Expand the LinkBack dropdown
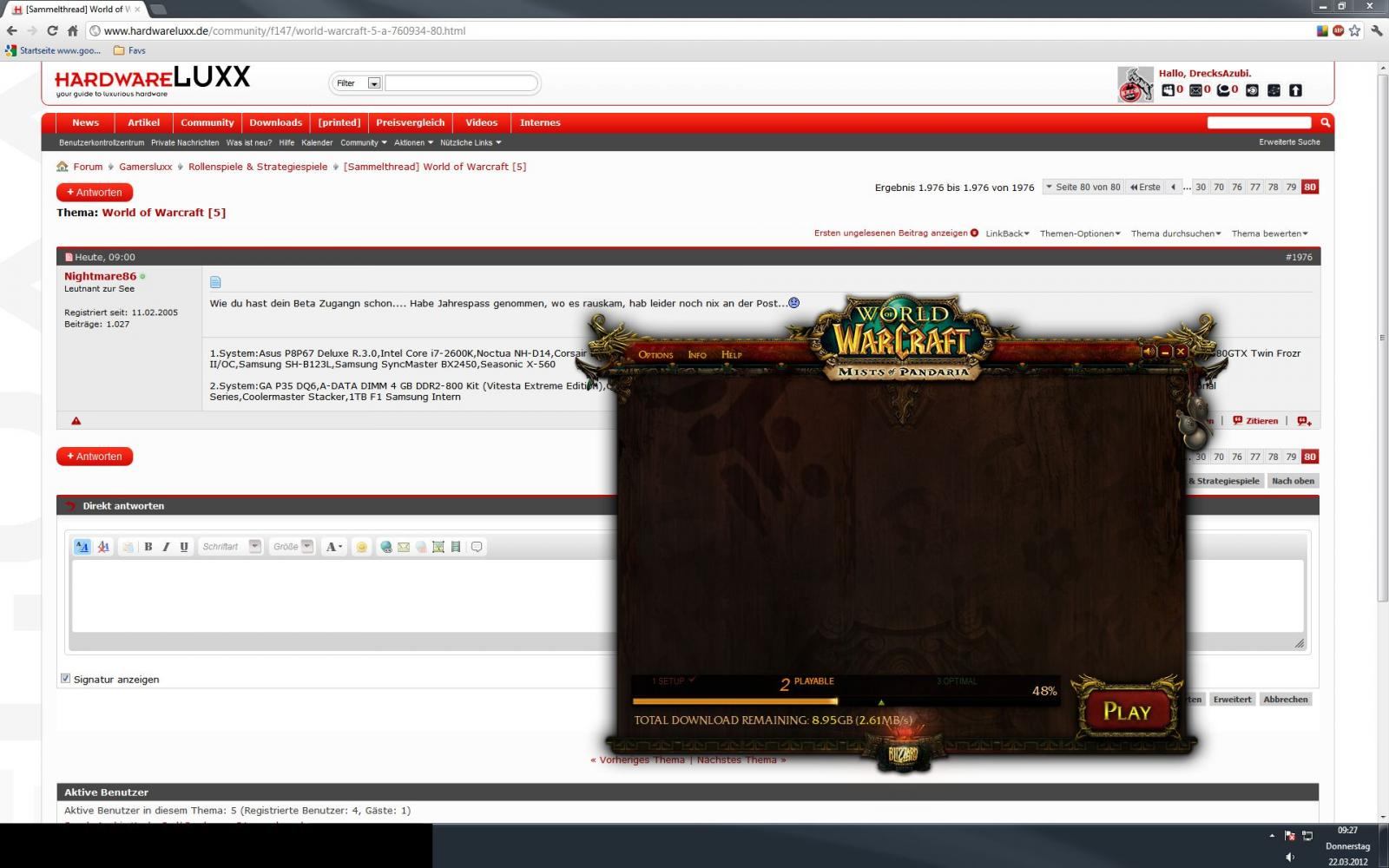Screen dimensions: 1389x868 pyautogui.click(x=1007, y=233)
